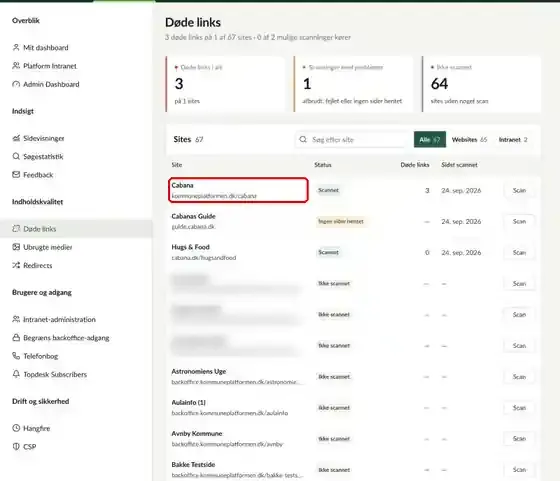Click Scannet badge in Hugs & Food row
Viewport: 560px width, 481px height.
pyautogui.click(x=328, y=252)
